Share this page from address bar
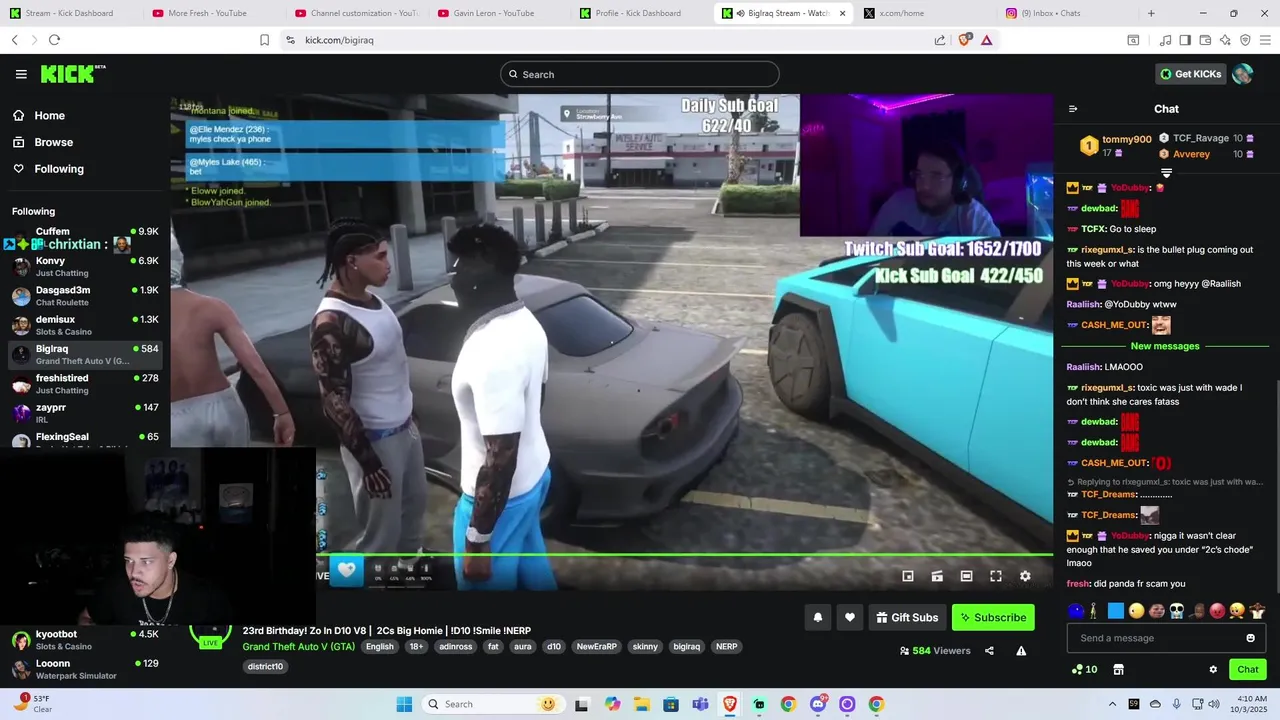 click(940, 40)
